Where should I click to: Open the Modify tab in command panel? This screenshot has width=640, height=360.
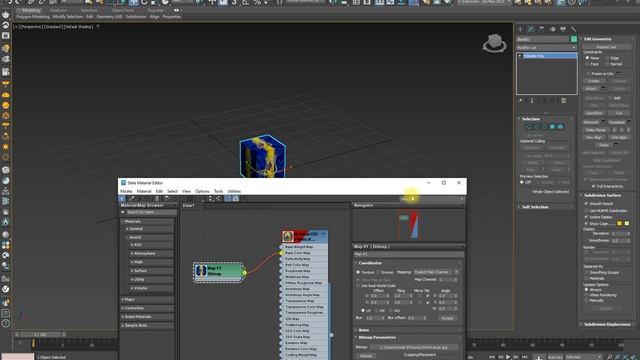coord(531,29)
